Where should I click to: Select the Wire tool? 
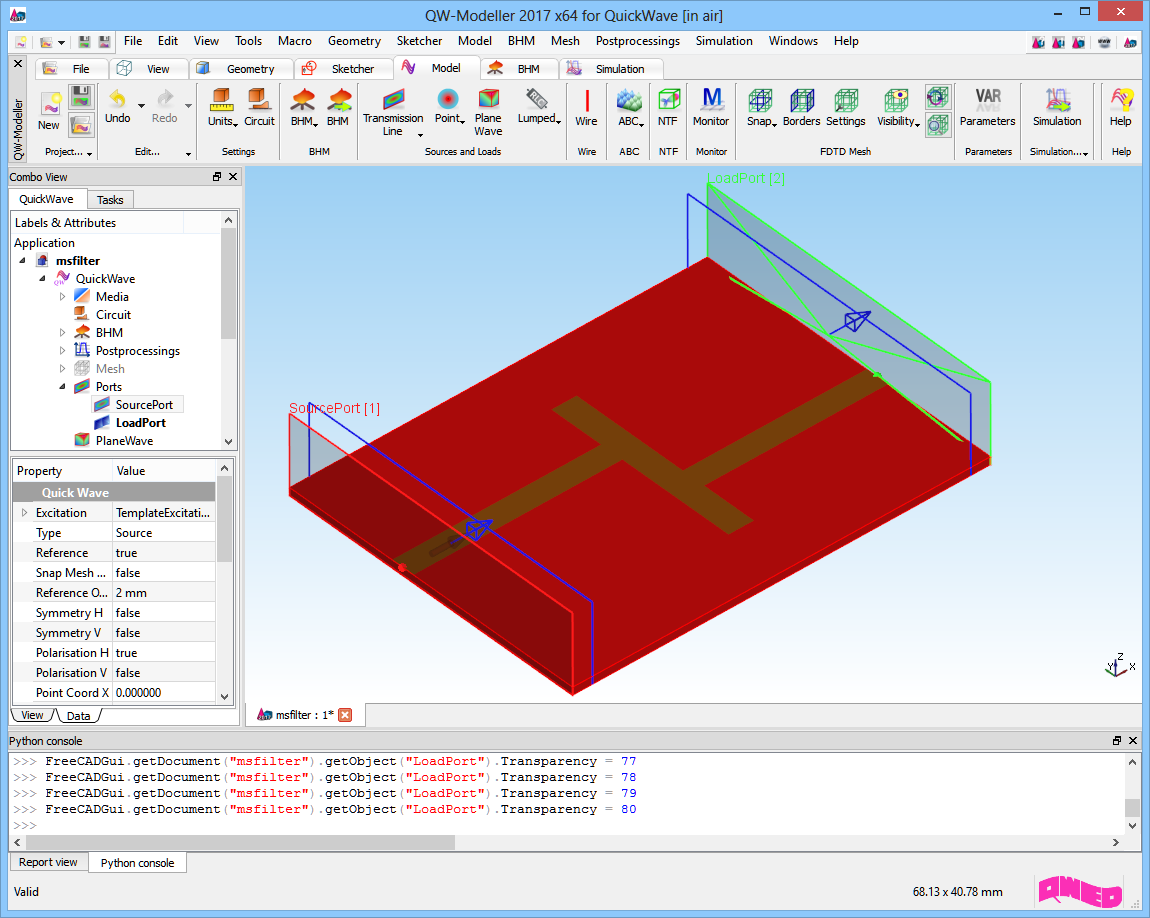point(587,100)
